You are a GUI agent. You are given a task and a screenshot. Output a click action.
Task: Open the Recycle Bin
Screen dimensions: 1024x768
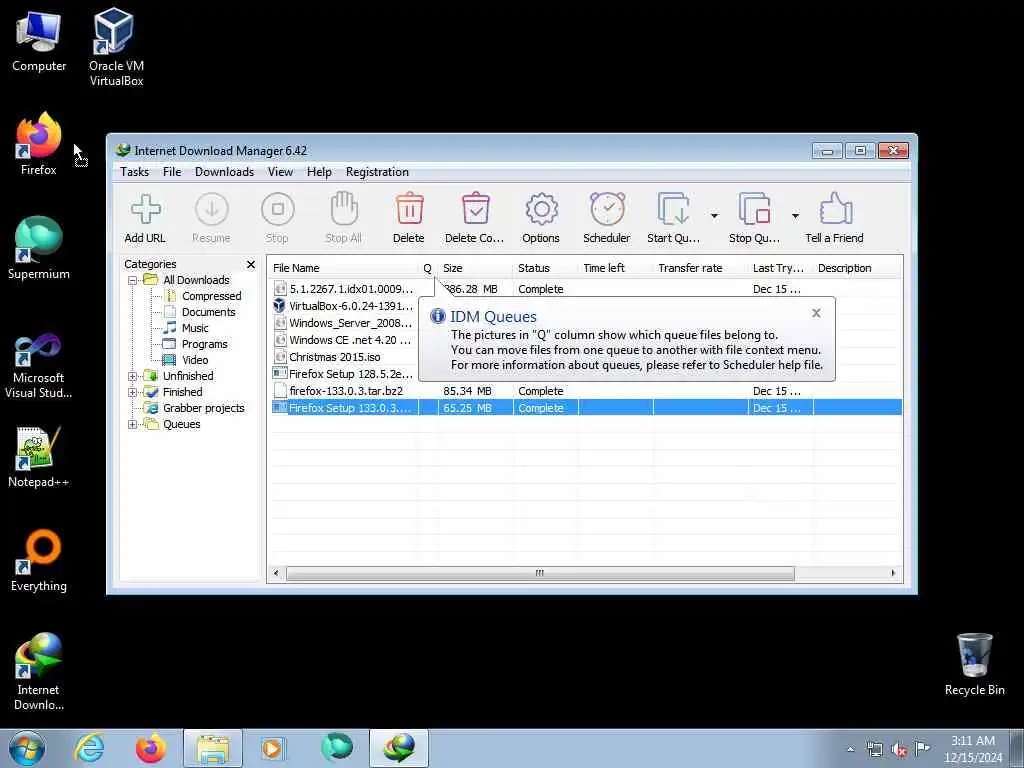(x=974, y=664)
